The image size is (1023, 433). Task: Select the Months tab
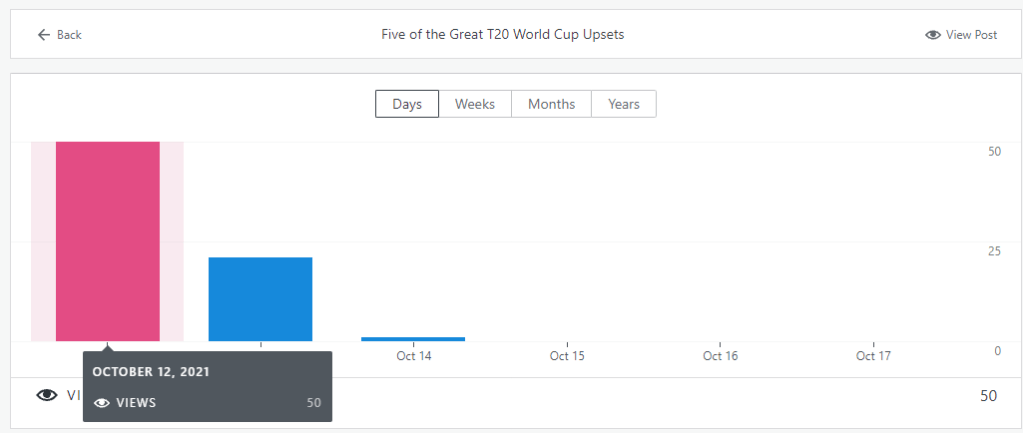pos(551,104)
